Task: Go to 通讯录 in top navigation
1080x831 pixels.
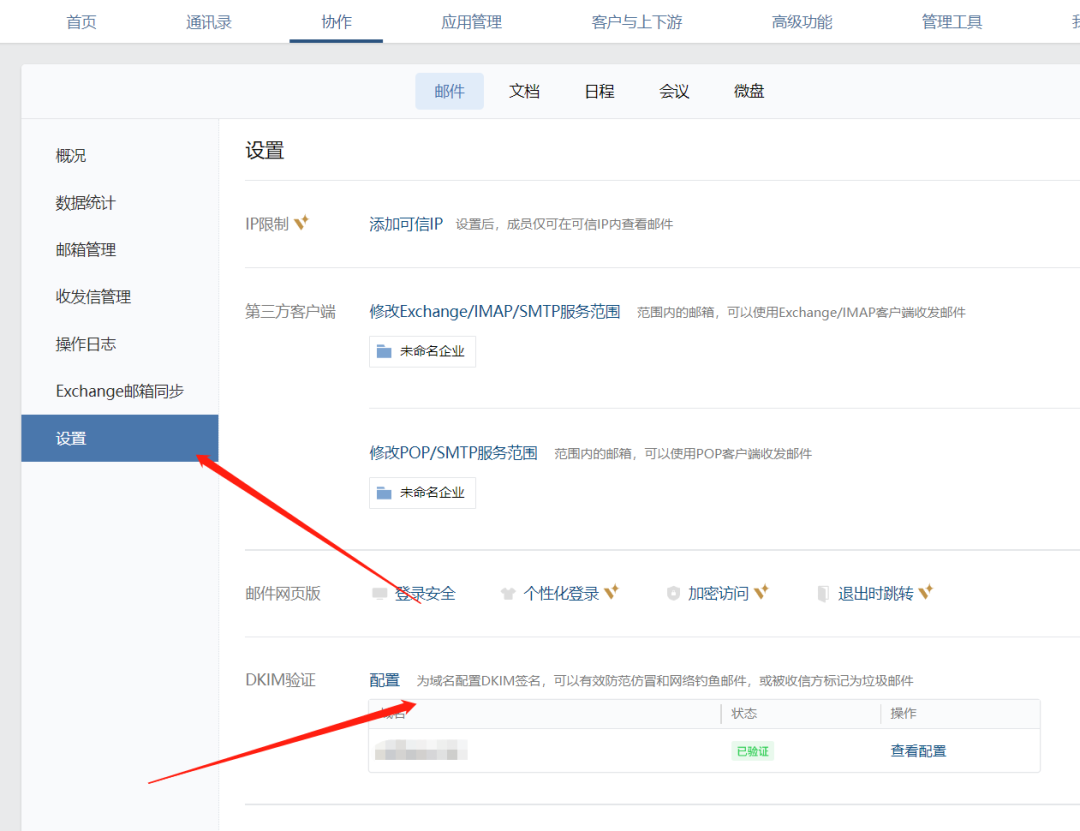Action: click(x=209, y=22)
